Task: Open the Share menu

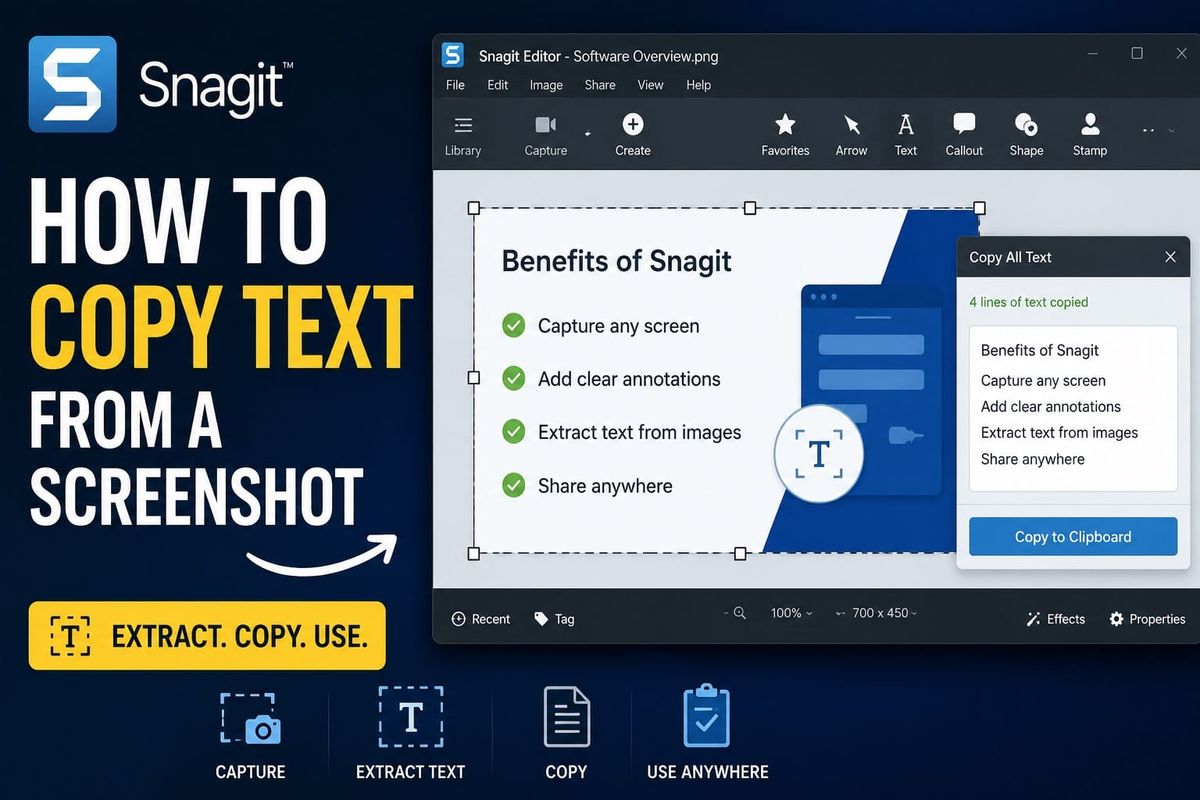Action: pos(600,85)
